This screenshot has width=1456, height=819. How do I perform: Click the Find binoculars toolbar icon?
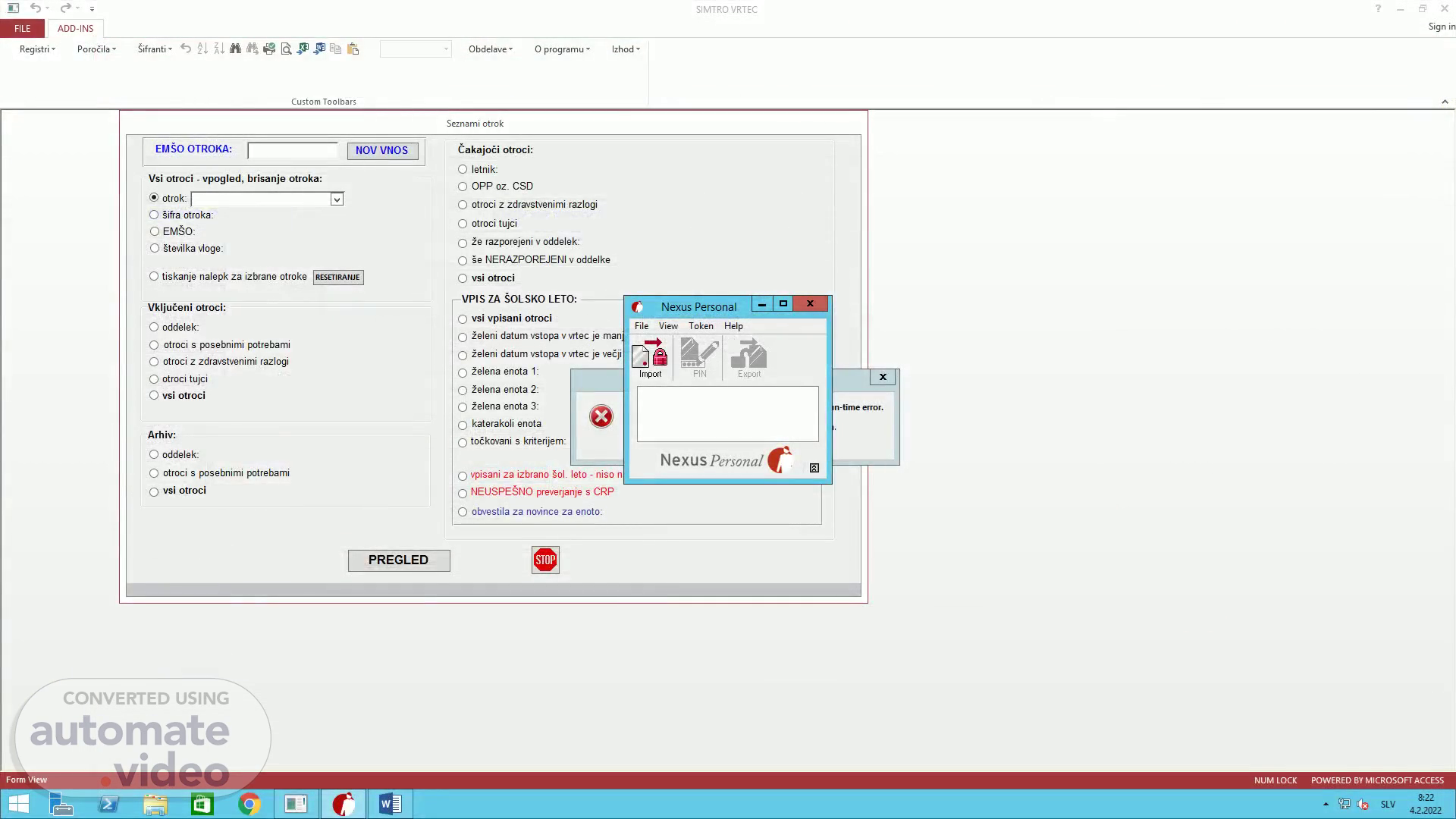[235, 49]
